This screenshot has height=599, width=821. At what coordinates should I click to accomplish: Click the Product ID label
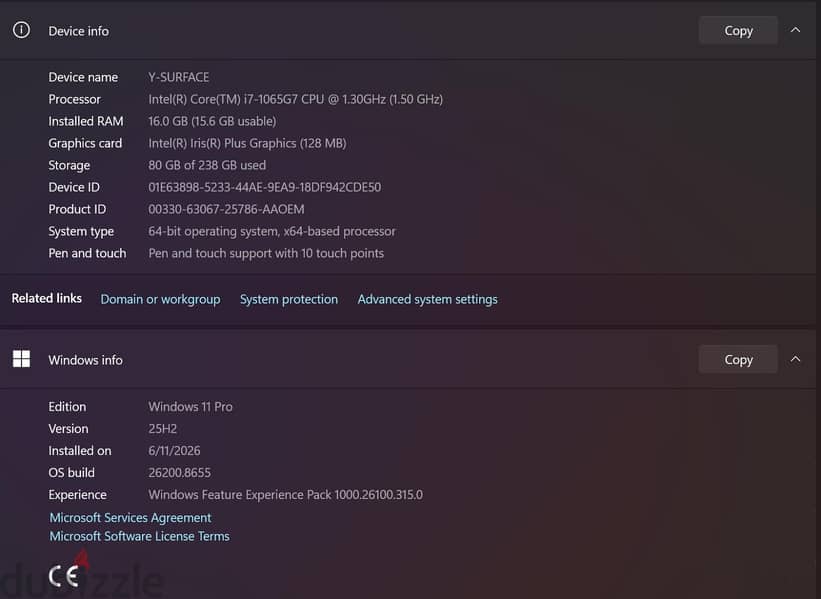[77, 209]
